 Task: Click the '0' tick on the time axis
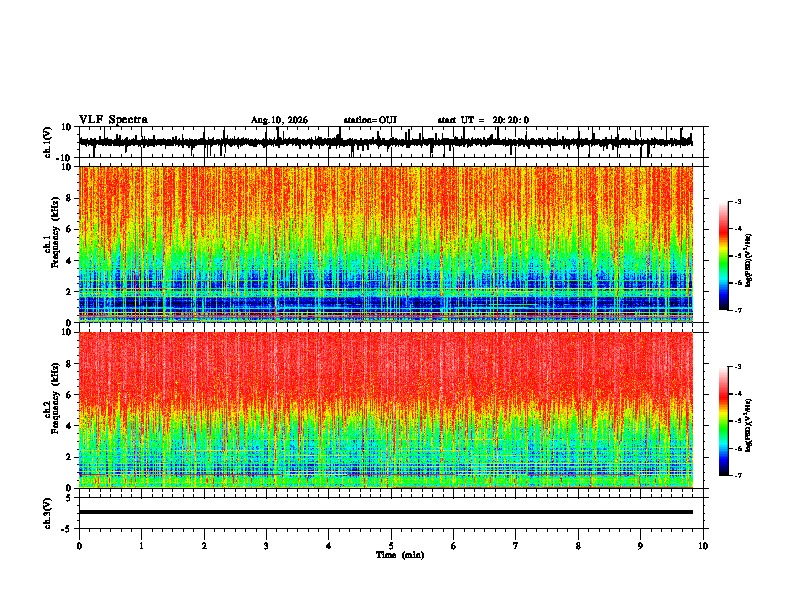tap(79, 546)
